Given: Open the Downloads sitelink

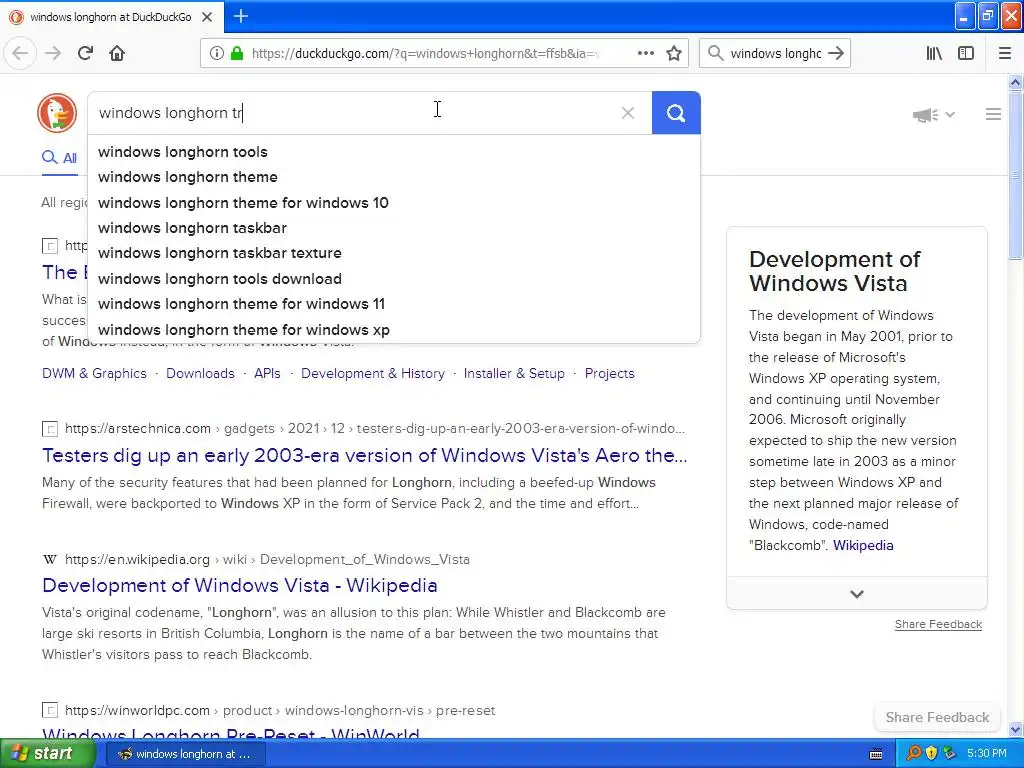Looking at the screenshot, I should click(x=200, y=374).
